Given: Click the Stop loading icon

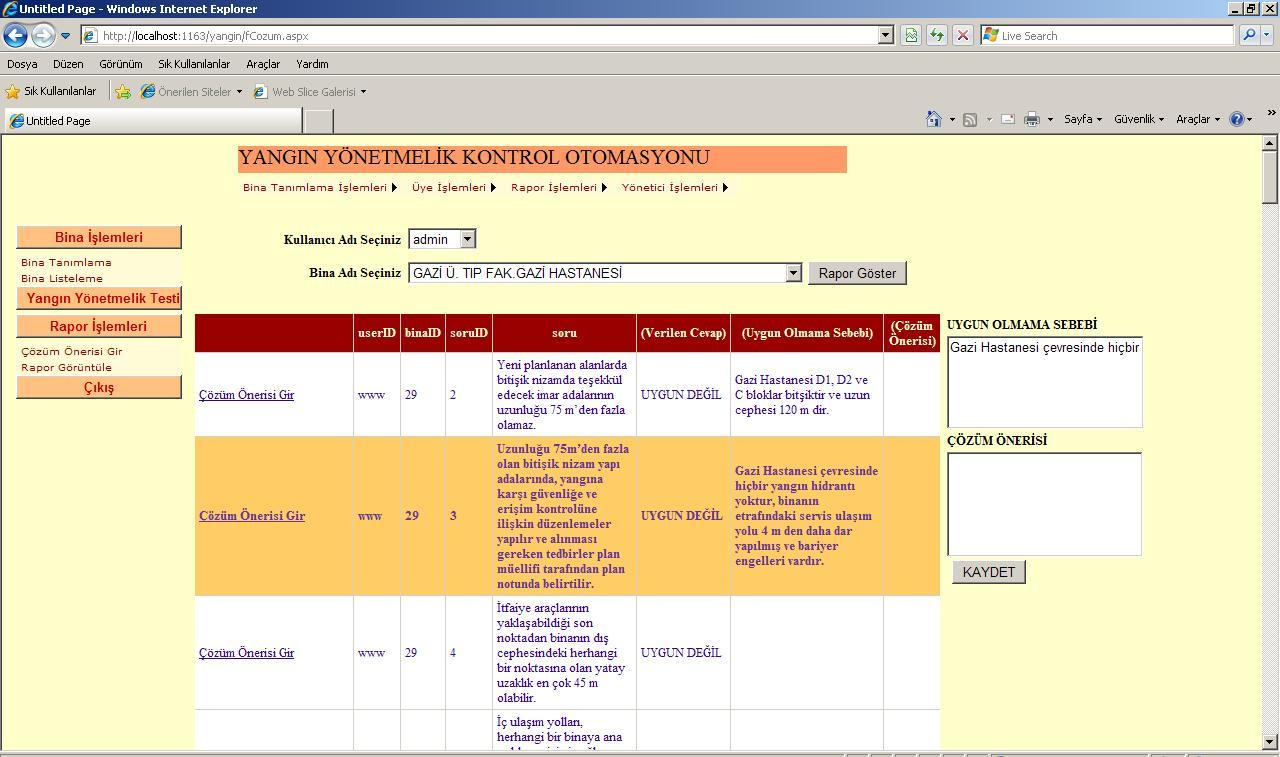Looking at the screenshot, I should pos(963,35).
